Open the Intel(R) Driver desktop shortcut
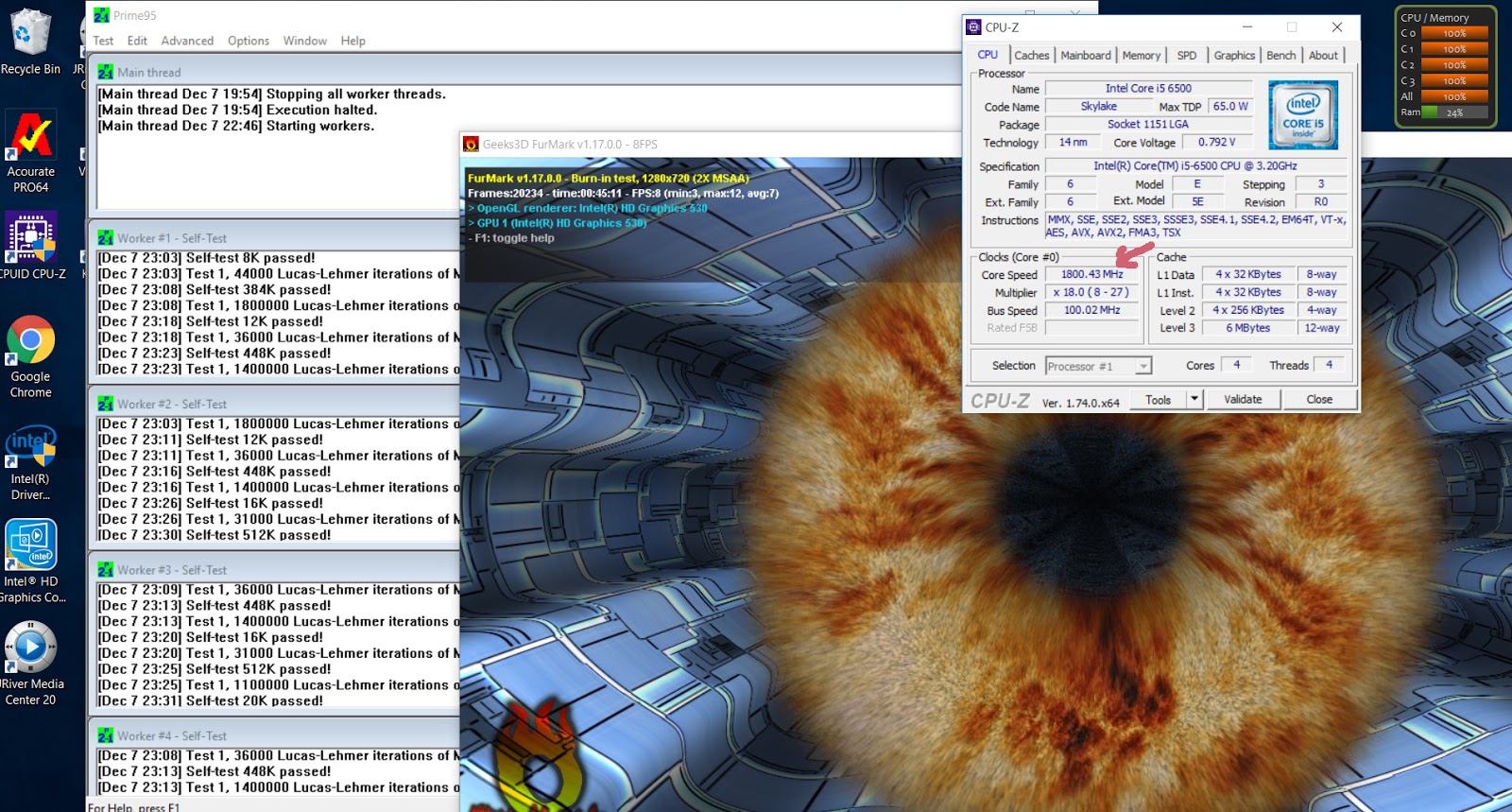1512x812 pixels. point(31,462)
